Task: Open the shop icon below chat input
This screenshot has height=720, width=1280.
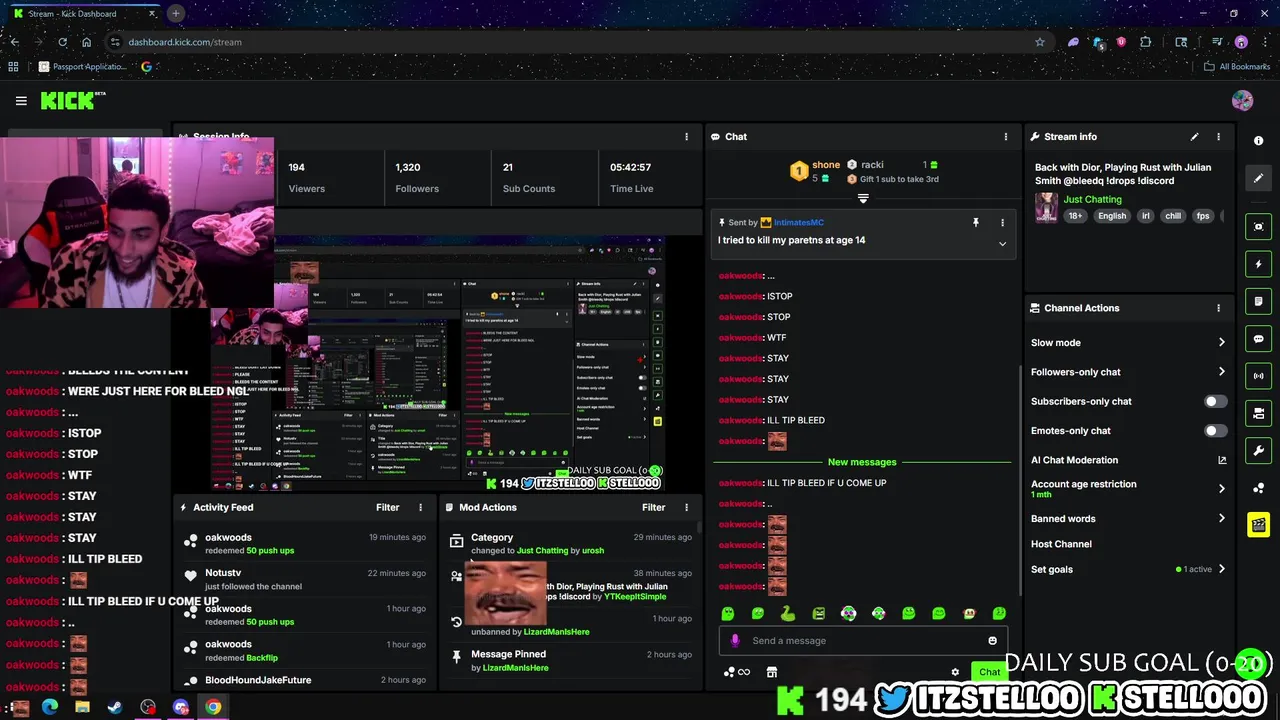Action: (x=771, y=672)
